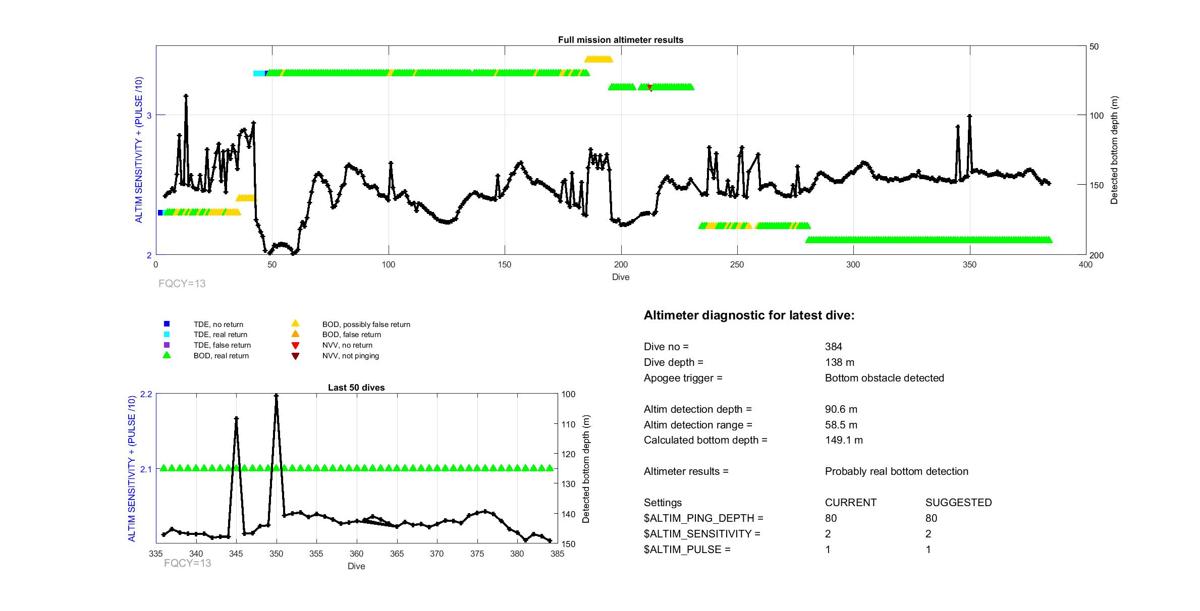Viewport: 1200px width, 611px height.
Task: Click the "Probably real bottom detection" result text
Action: (897, 471)
